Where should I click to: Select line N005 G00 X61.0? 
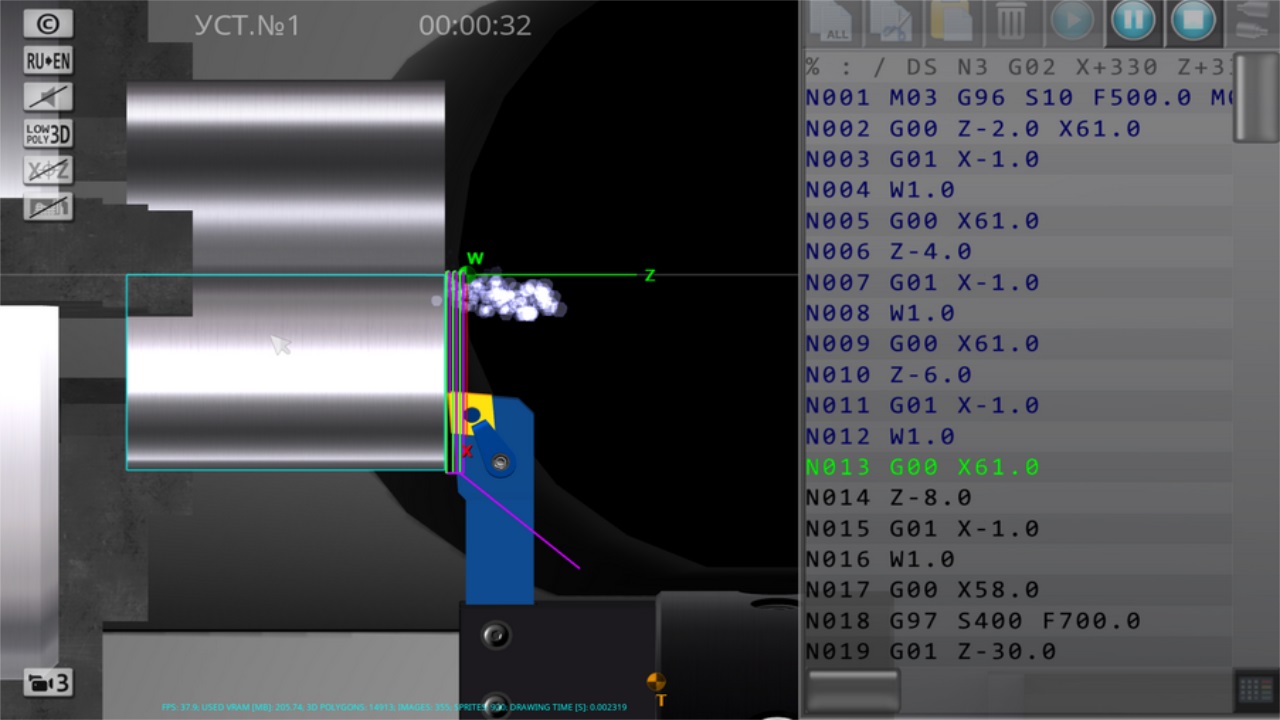1018,221
